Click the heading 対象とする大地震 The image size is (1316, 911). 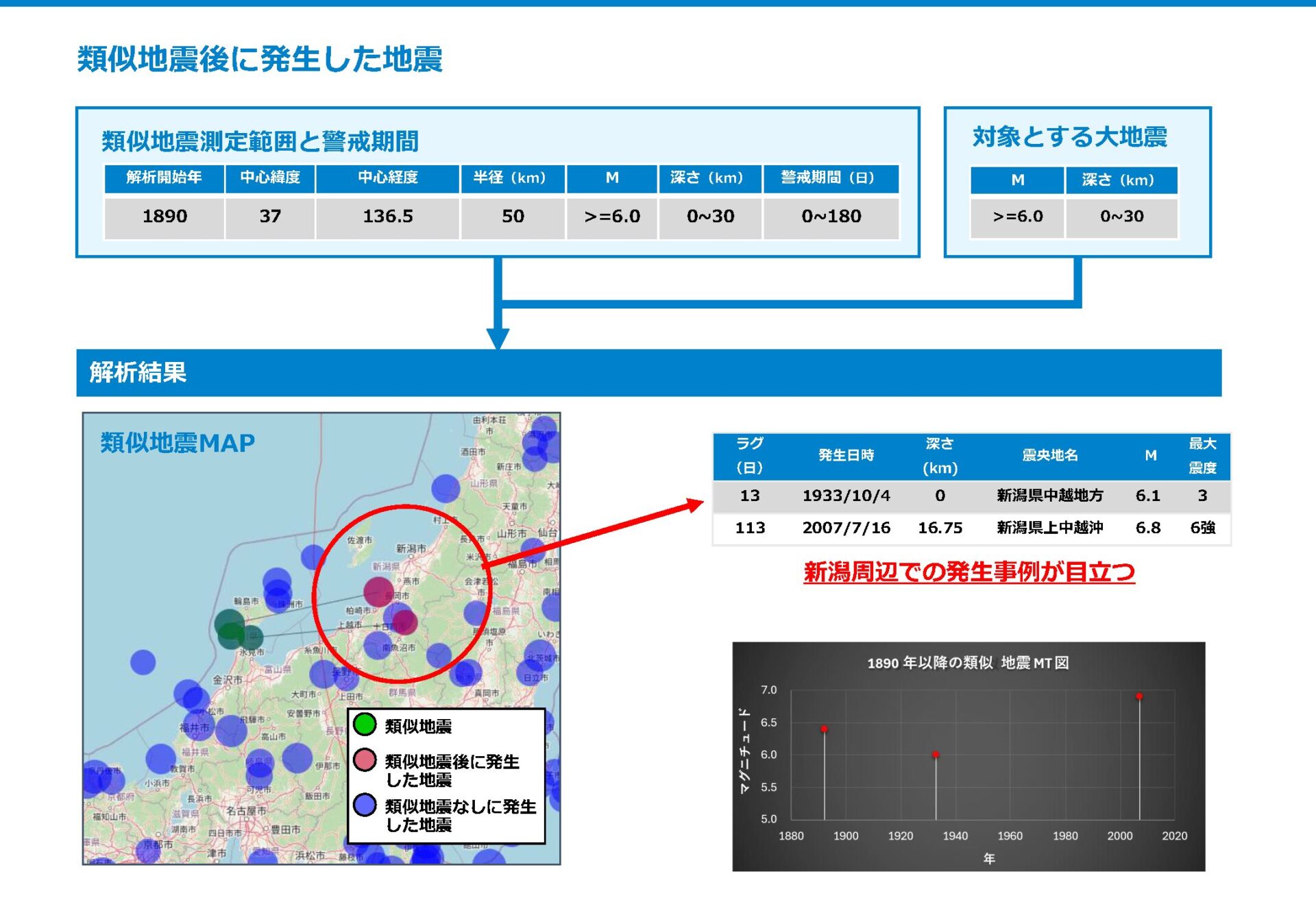point(1069,137)
